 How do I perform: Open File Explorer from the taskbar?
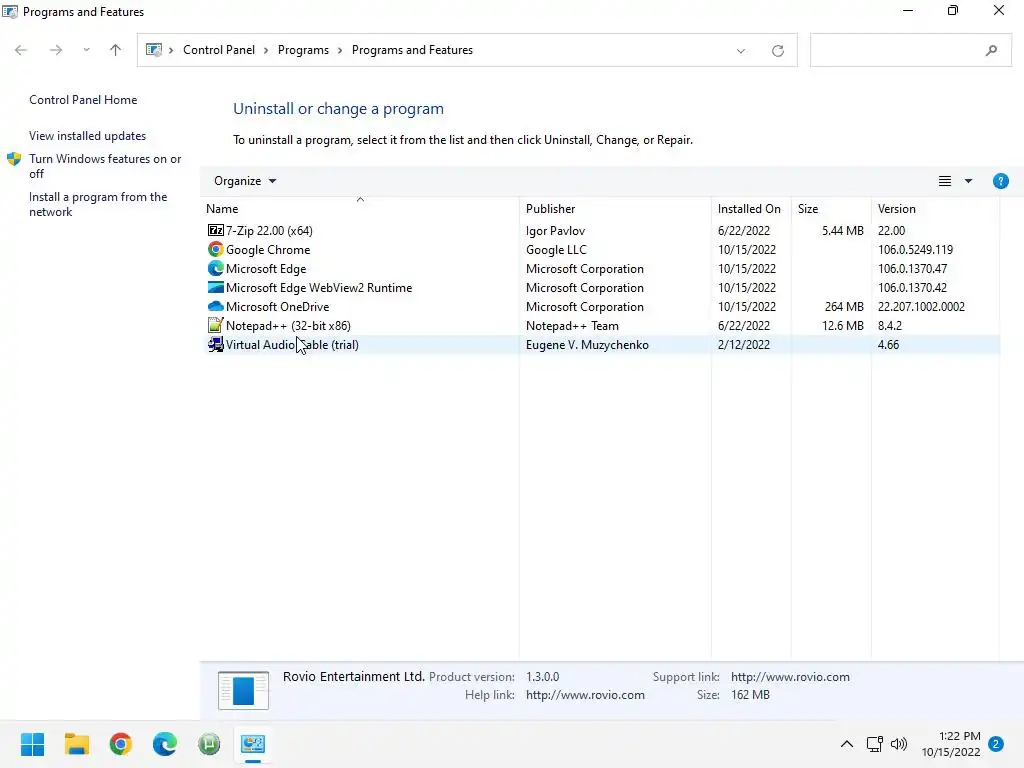[x=76, y=744]
